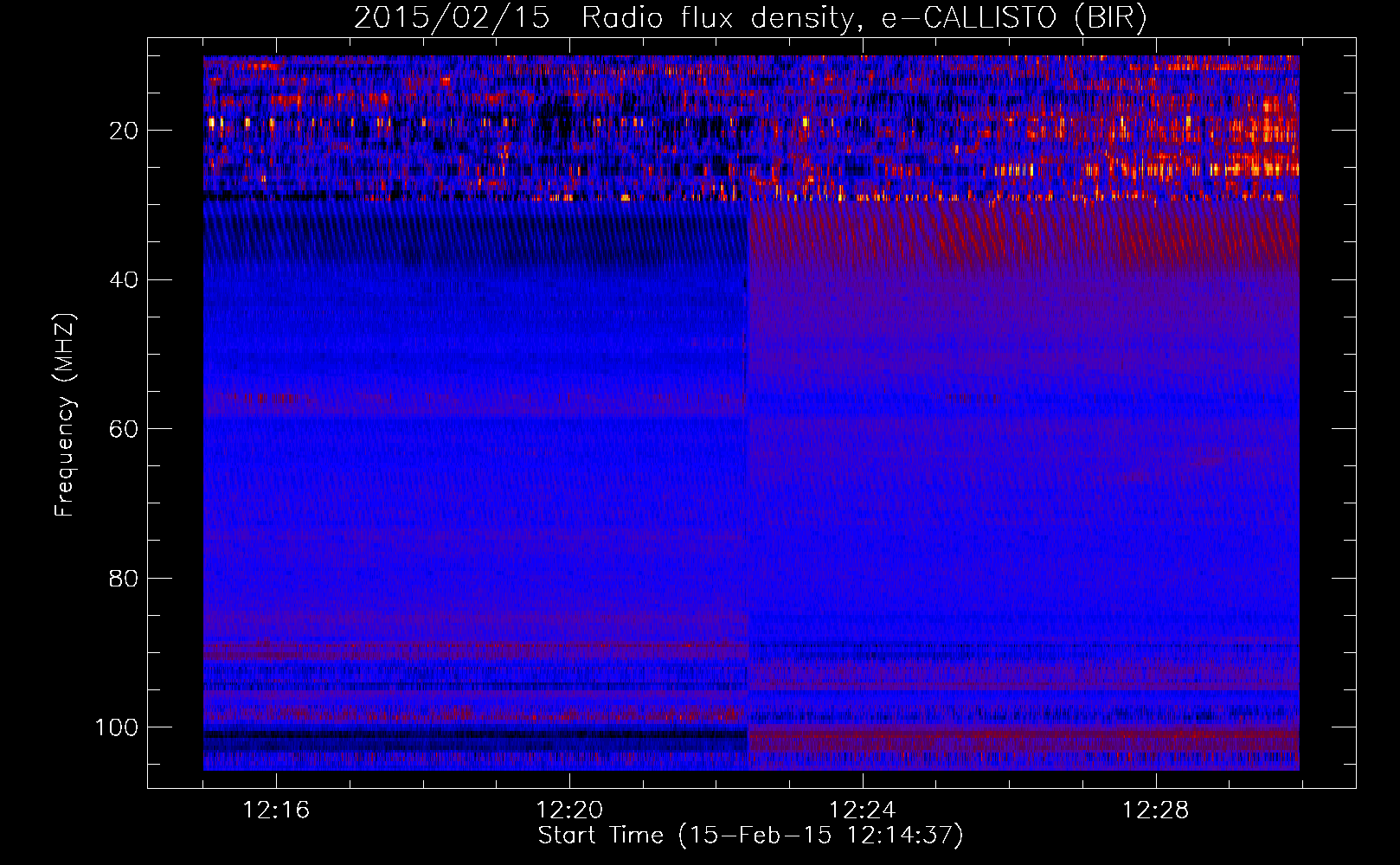The image size is (1400, 865).
Task: Click the 12:28 time tick label
Action: pos(1156,811)
